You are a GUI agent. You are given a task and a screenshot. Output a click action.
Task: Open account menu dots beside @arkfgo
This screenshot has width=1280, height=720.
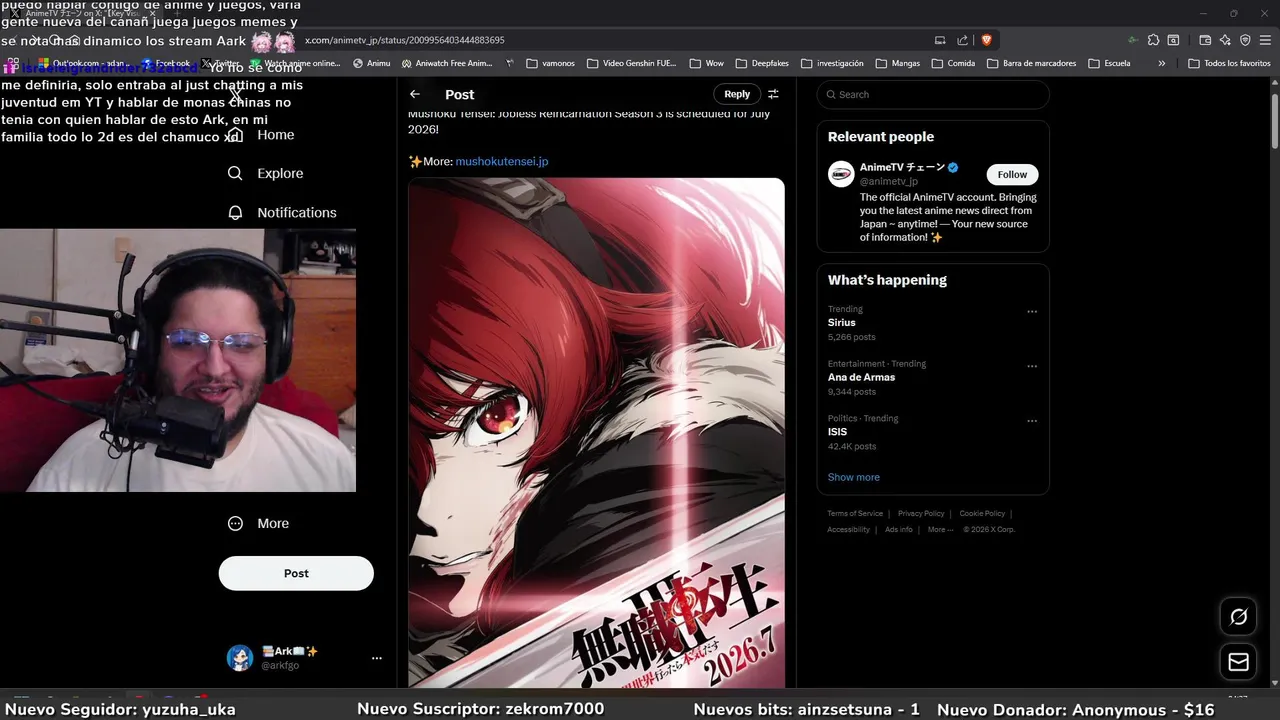pyautogui.click(x=377, y=658)
